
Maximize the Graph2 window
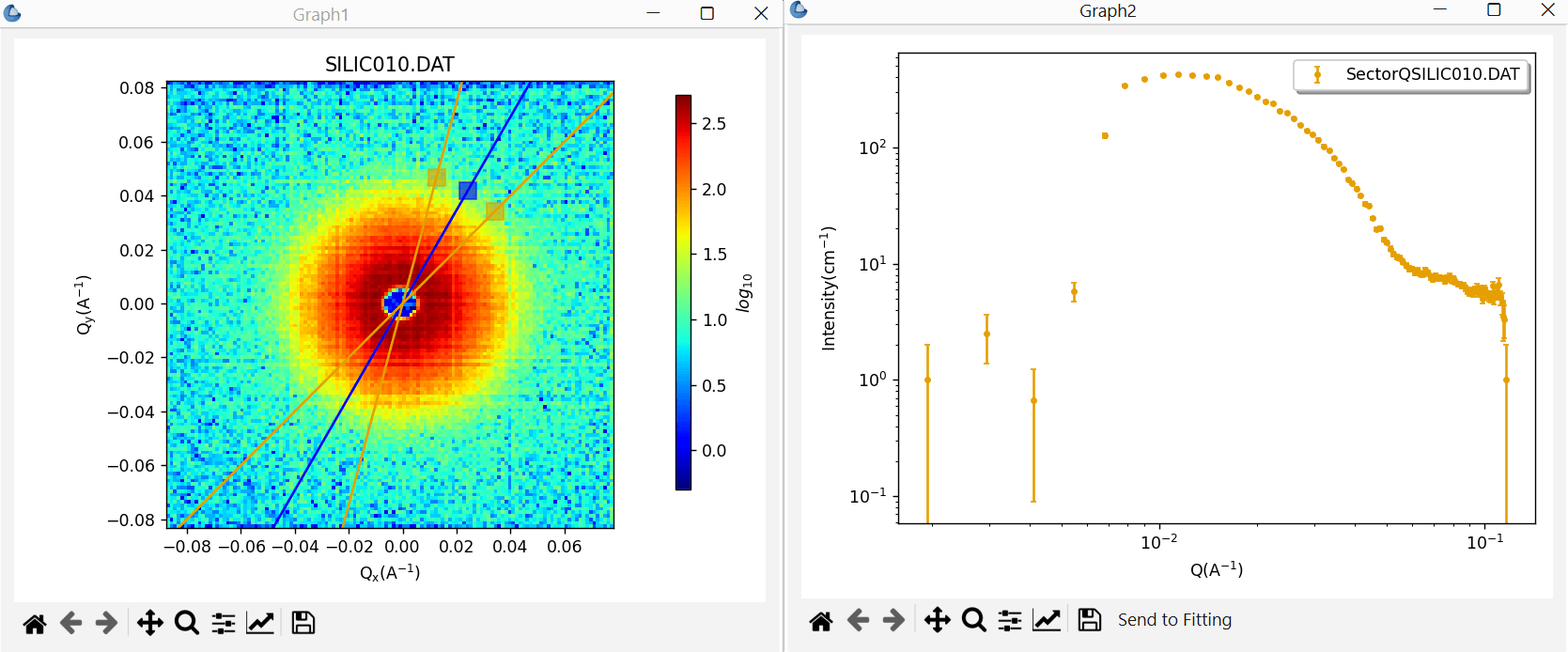(x=1494, y=10)
